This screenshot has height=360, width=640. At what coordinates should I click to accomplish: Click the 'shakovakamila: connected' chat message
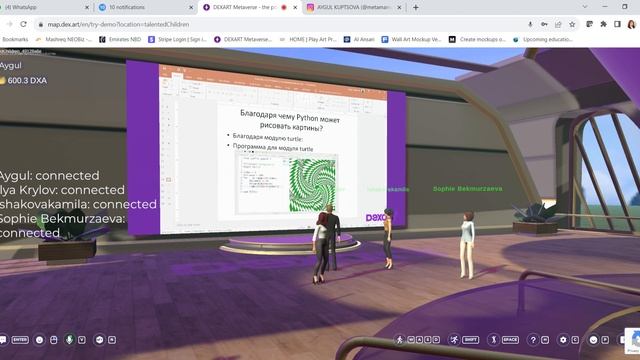pos(78,204)
